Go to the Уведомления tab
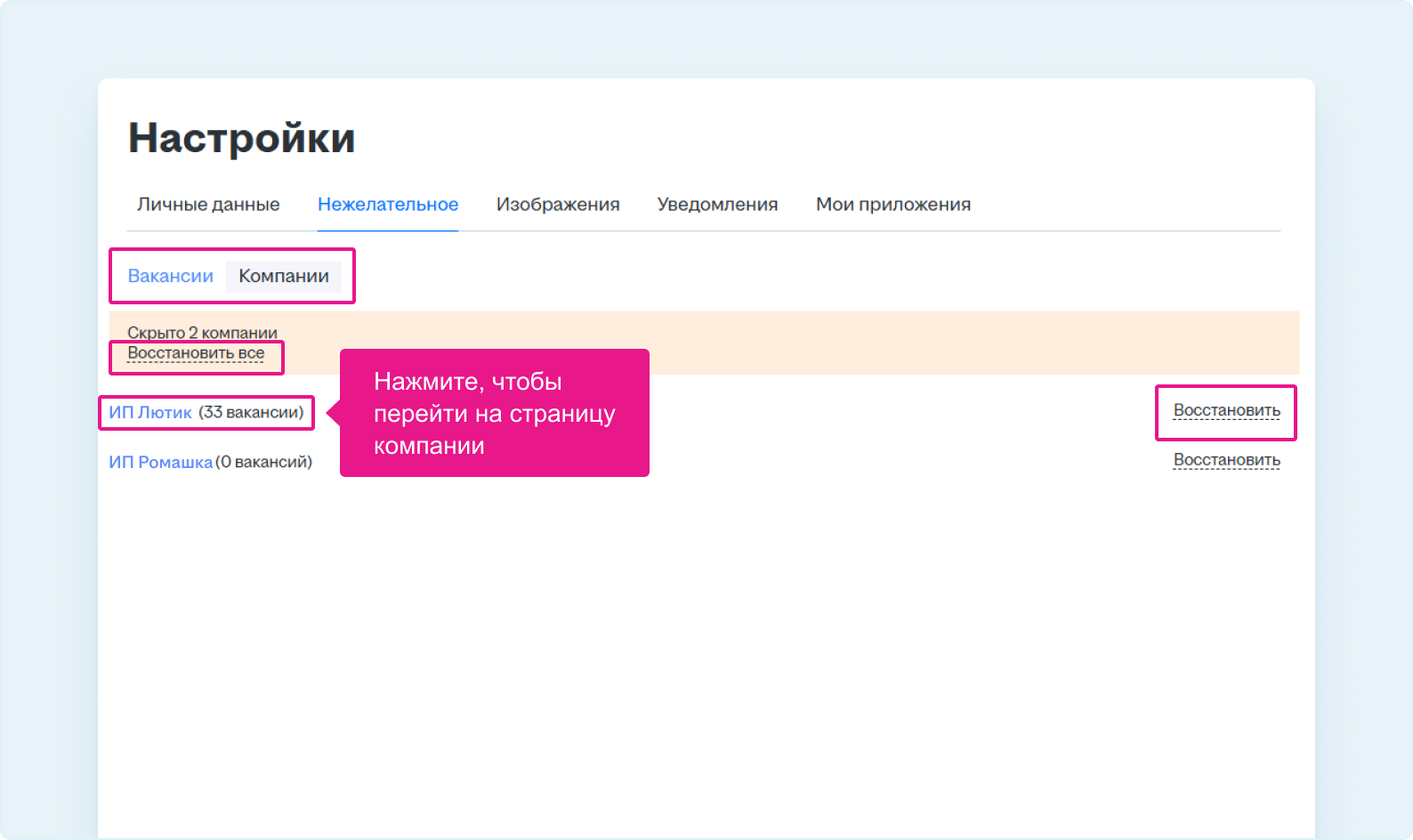 point(717,205)
